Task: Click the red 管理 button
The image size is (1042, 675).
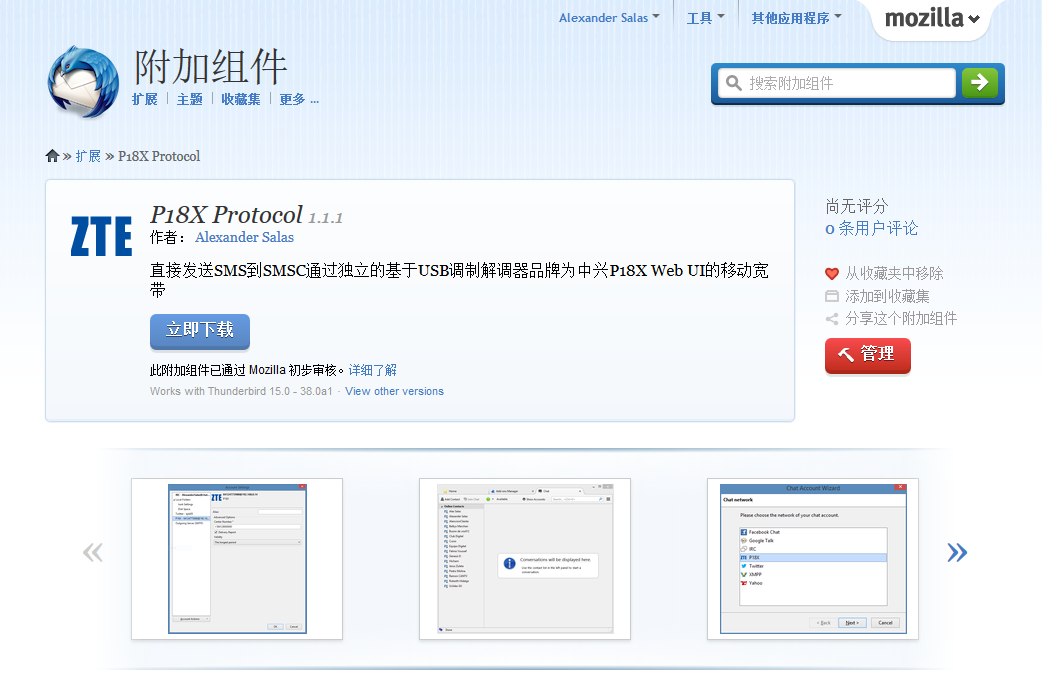Action: [867, 355]
